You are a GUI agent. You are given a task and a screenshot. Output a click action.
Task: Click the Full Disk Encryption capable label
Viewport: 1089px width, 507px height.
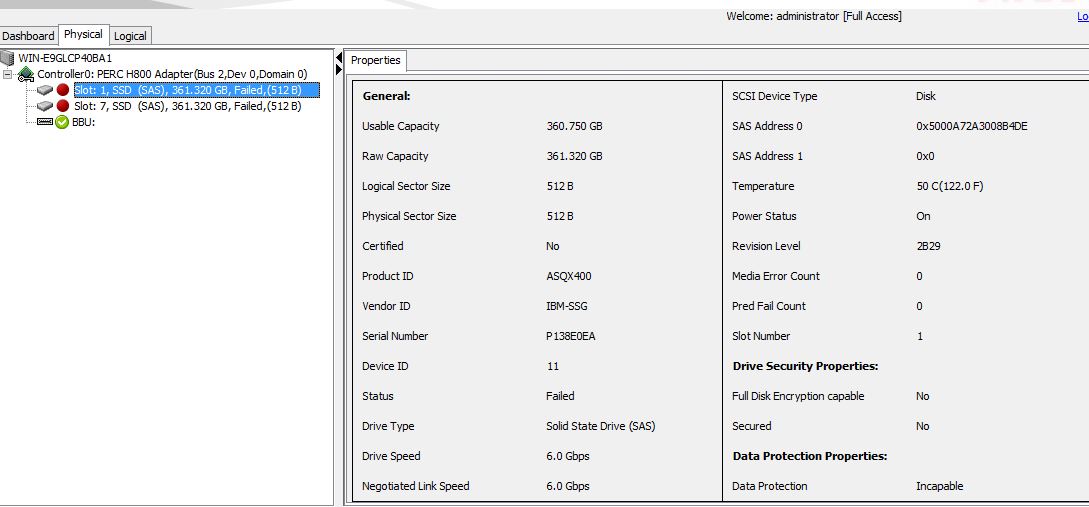(x=798, y=396)
